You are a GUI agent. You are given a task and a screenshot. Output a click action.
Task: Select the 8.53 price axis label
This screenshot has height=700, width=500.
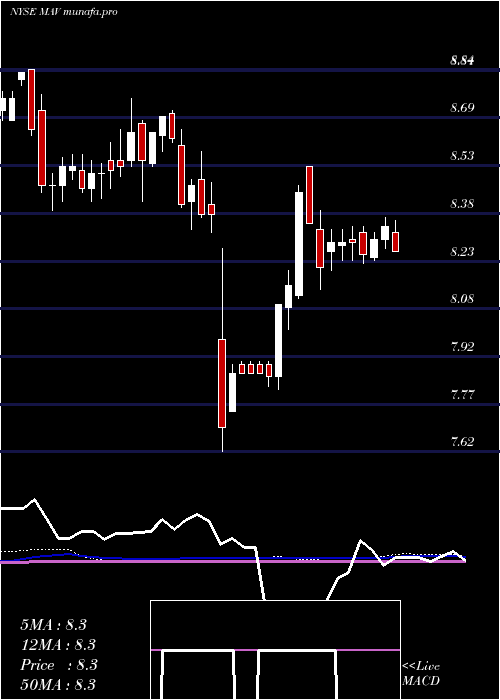[462, 156]
